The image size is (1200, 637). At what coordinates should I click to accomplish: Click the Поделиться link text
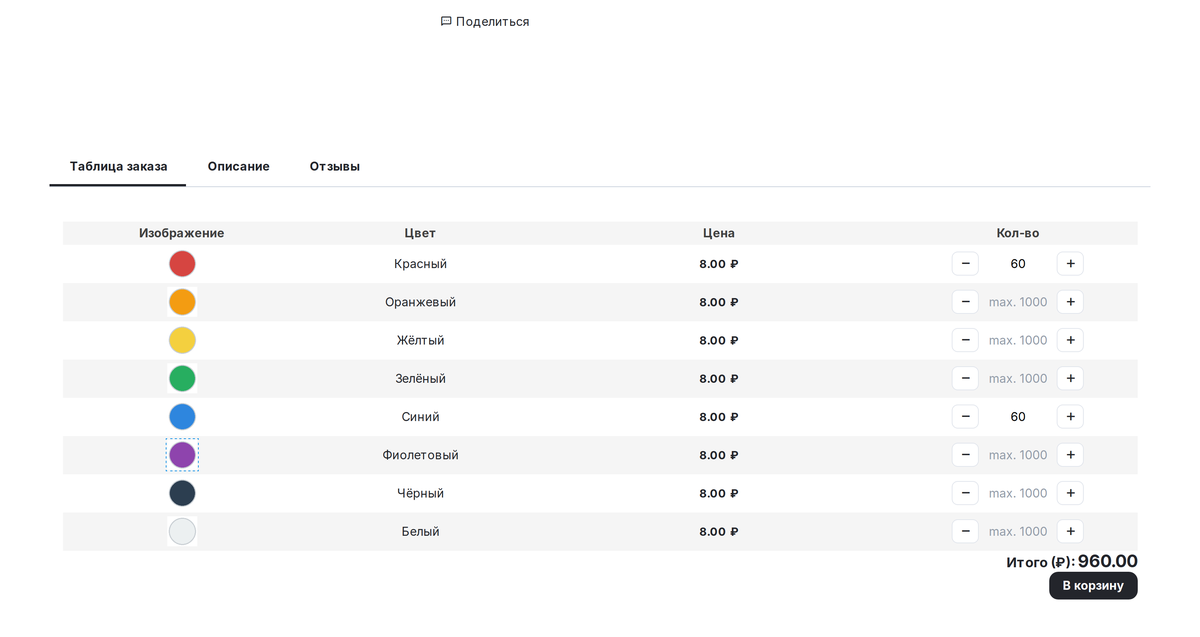493,21
